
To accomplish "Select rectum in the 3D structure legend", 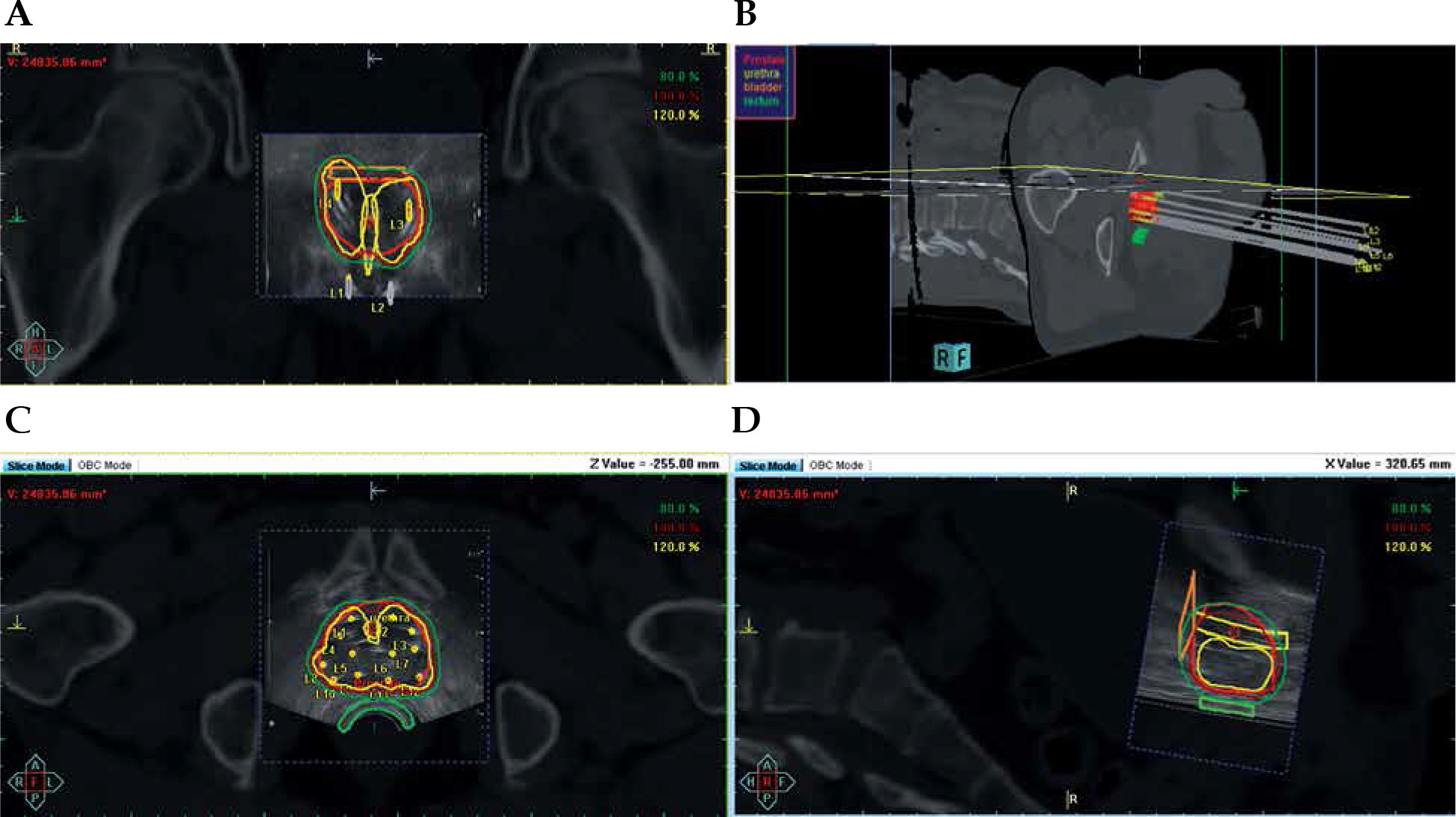I will coord(761,101).
